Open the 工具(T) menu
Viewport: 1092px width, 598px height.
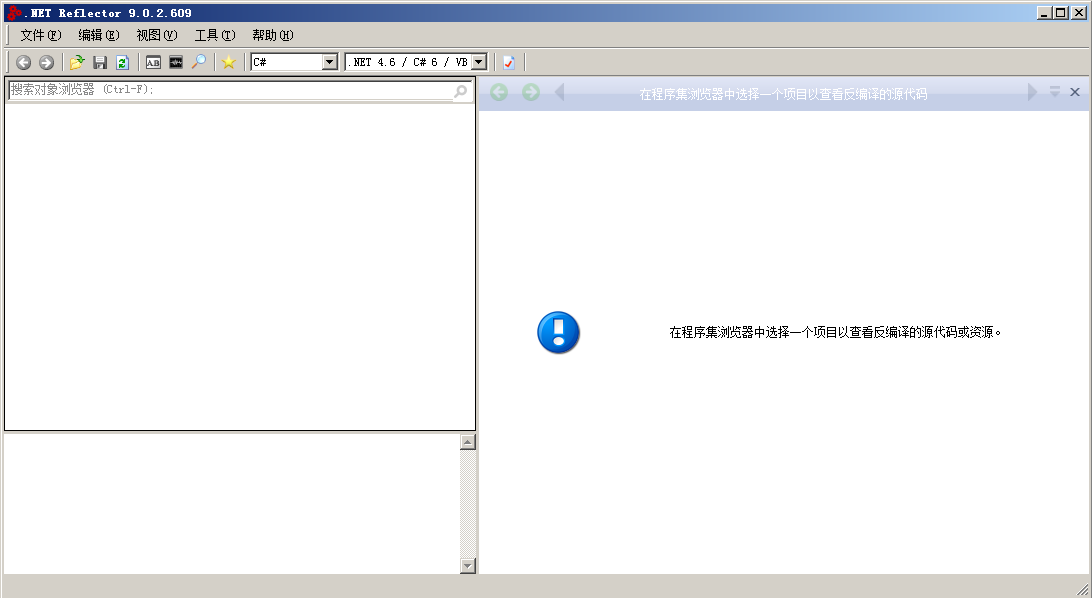(214, 35)
